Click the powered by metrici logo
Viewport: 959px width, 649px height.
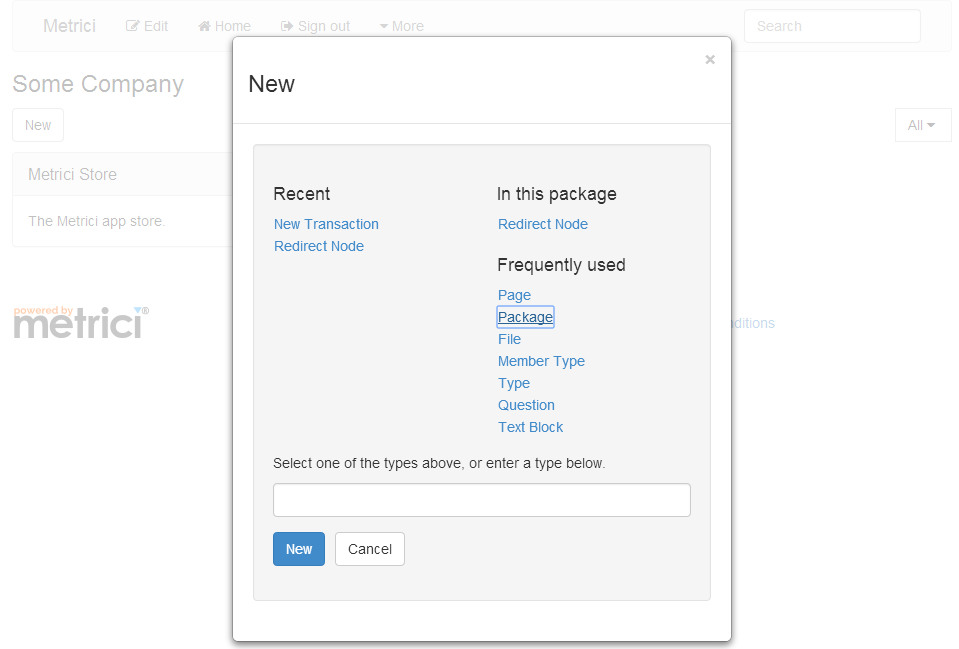(81, 322)
